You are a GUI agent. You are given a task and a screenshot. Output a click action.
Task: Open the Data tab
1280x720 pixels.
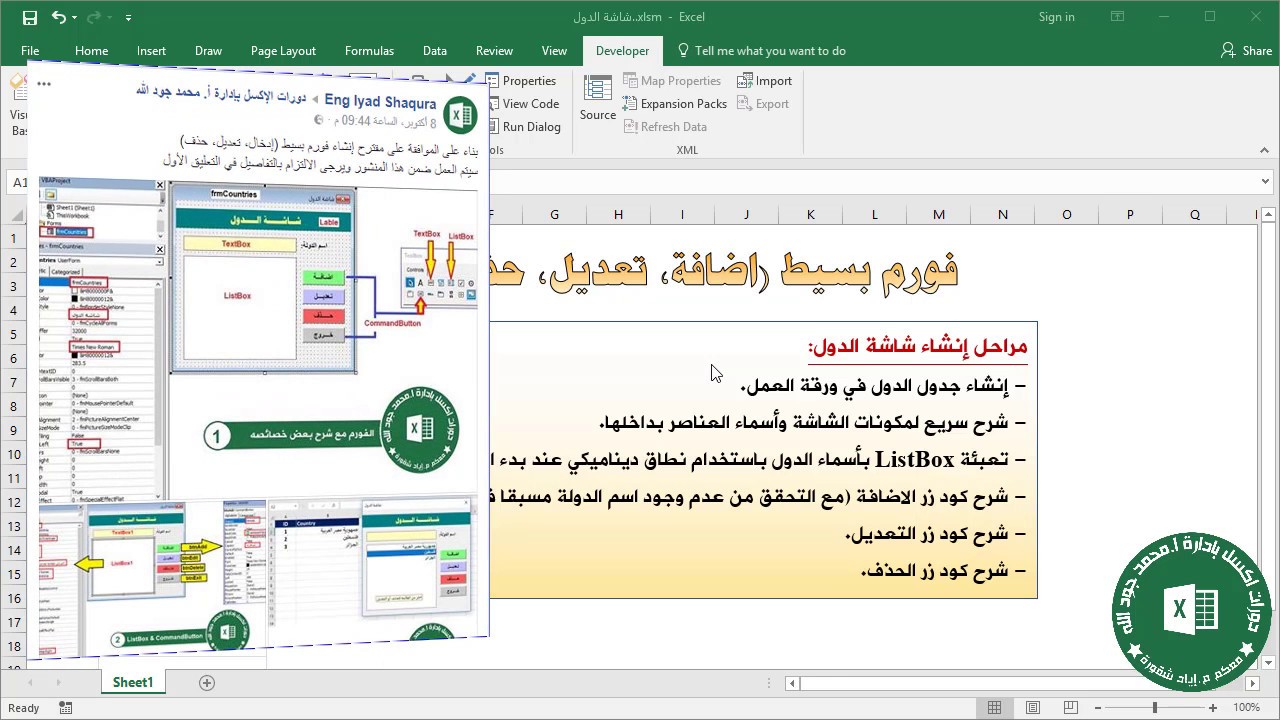(434, 51)
